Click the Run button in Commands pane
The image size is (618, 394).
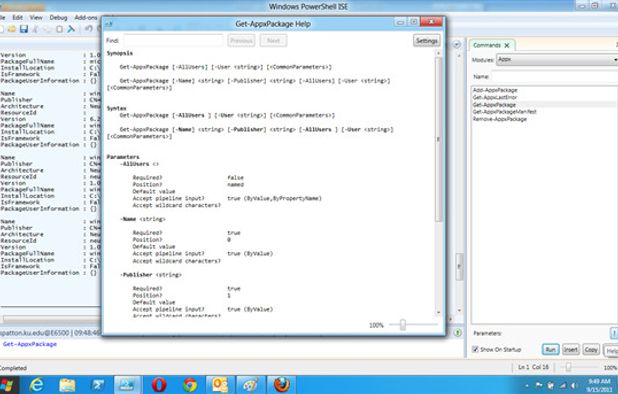point(550,349)
